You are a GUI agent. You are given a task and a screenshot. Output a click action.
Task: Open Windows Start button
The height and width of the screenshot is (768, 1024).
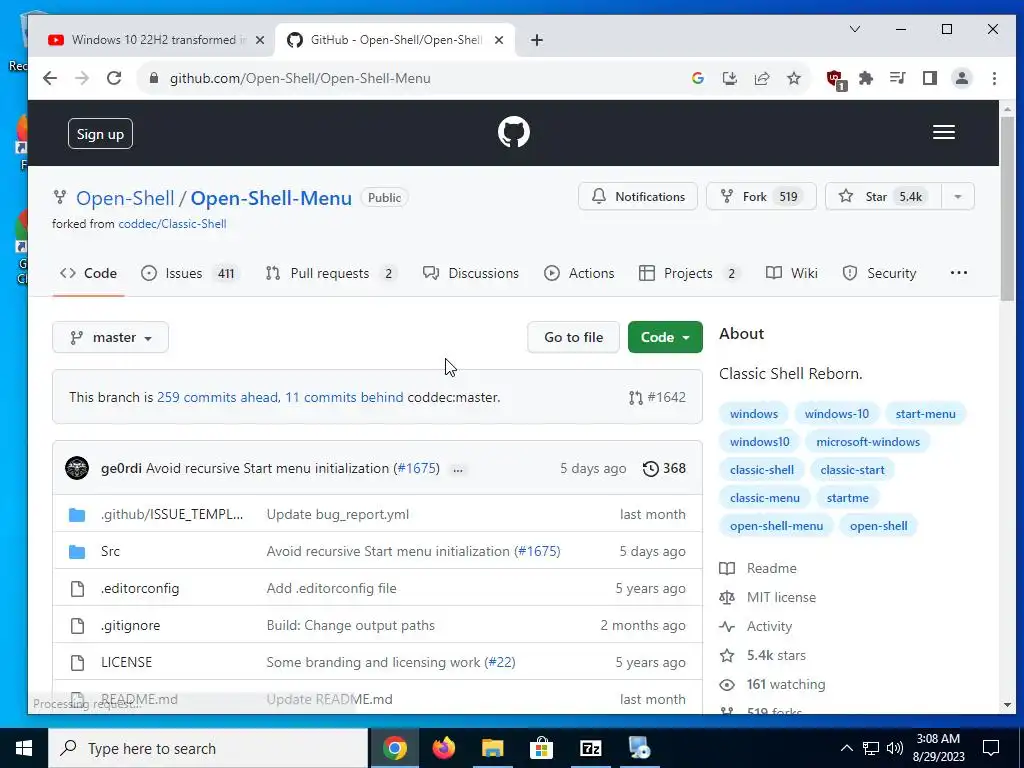click(24, 748)
